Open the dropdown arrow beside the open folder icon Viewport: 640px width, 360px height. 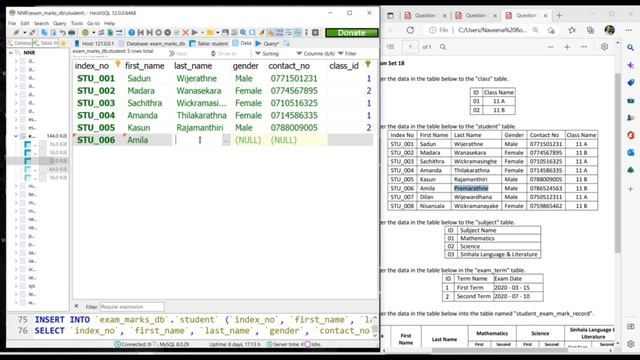pos(218,33)
